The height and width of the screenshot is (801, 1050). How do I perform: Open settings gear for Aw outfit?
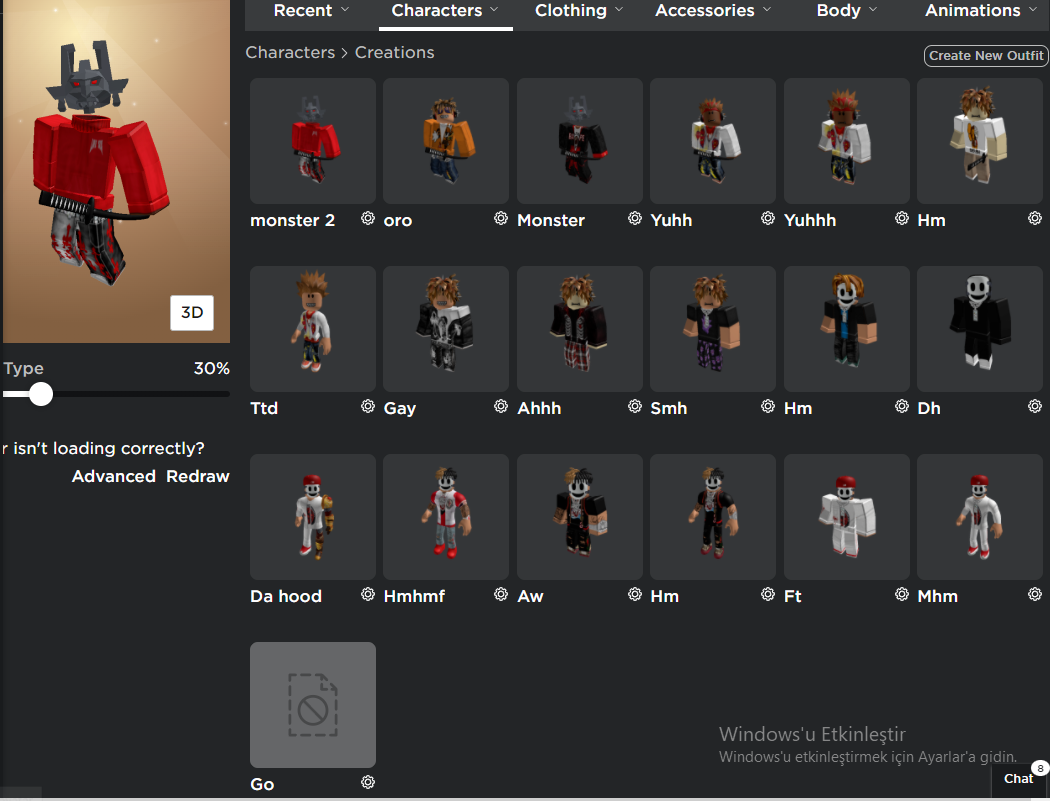635,595
